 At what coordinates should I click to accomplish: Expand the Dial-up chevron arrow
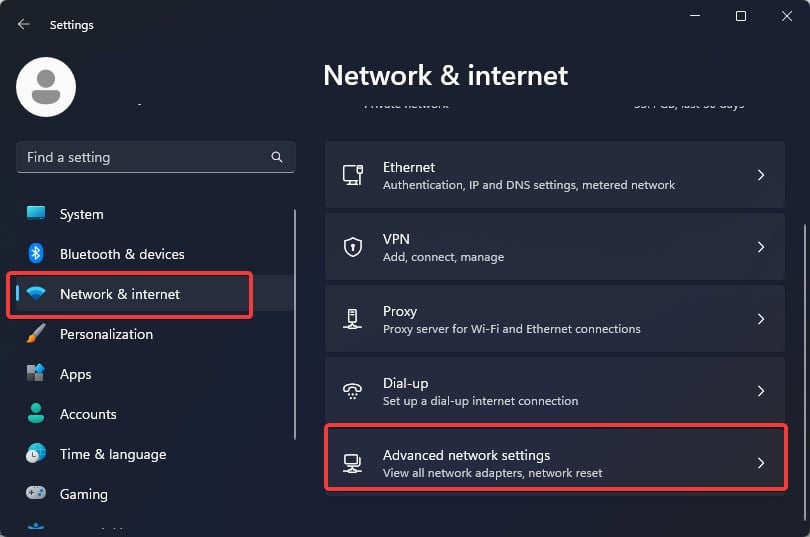[761, 391]
